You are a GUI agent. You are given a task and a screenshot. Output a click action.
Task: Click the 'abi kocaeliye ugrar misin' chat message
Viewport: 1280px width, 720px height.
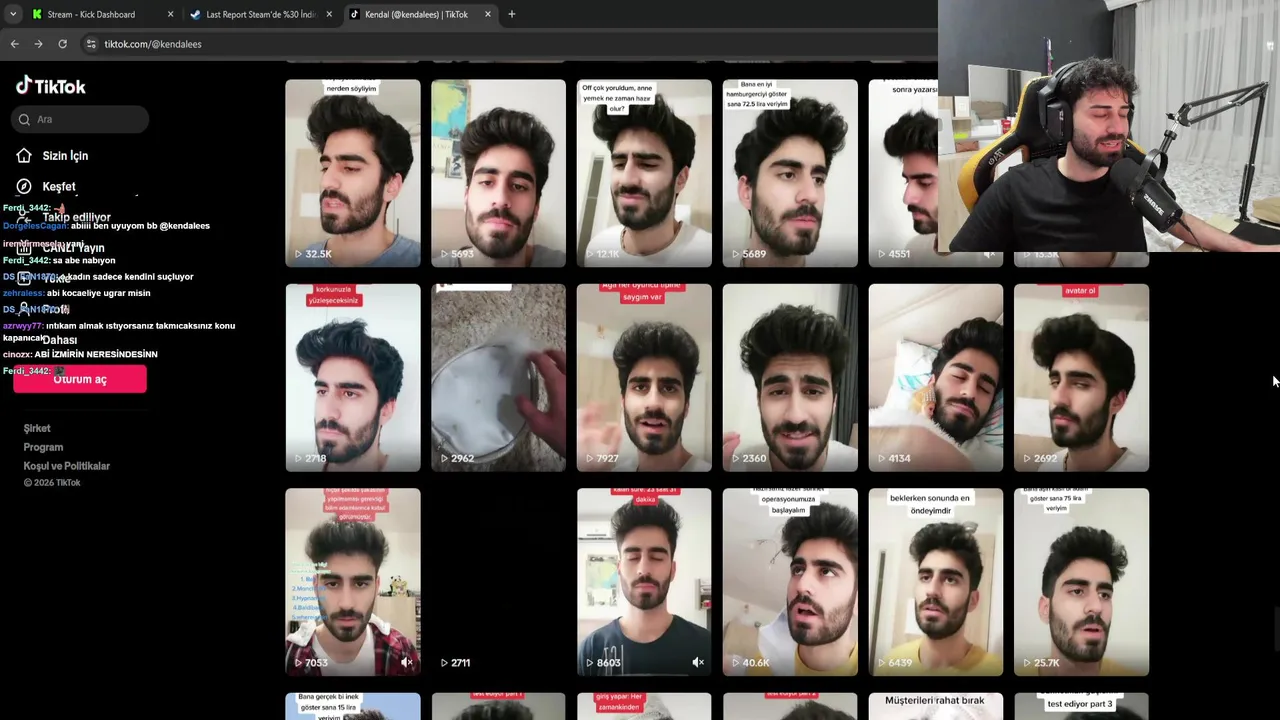(98, 293)
